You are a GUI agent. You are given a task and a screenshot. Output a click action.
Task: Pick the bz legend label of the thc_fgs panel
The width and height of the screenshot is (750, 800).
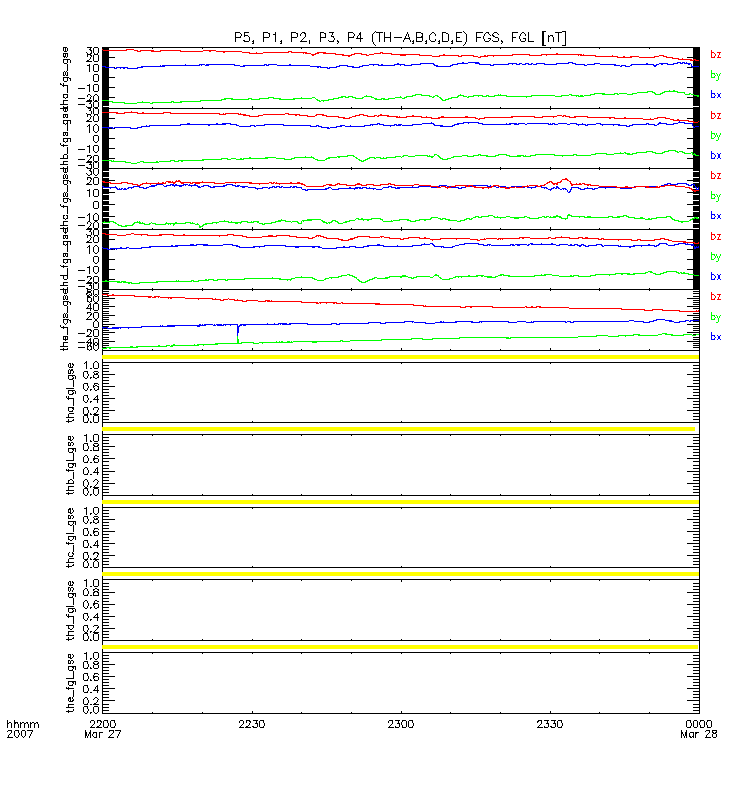[x=715, y=176]
